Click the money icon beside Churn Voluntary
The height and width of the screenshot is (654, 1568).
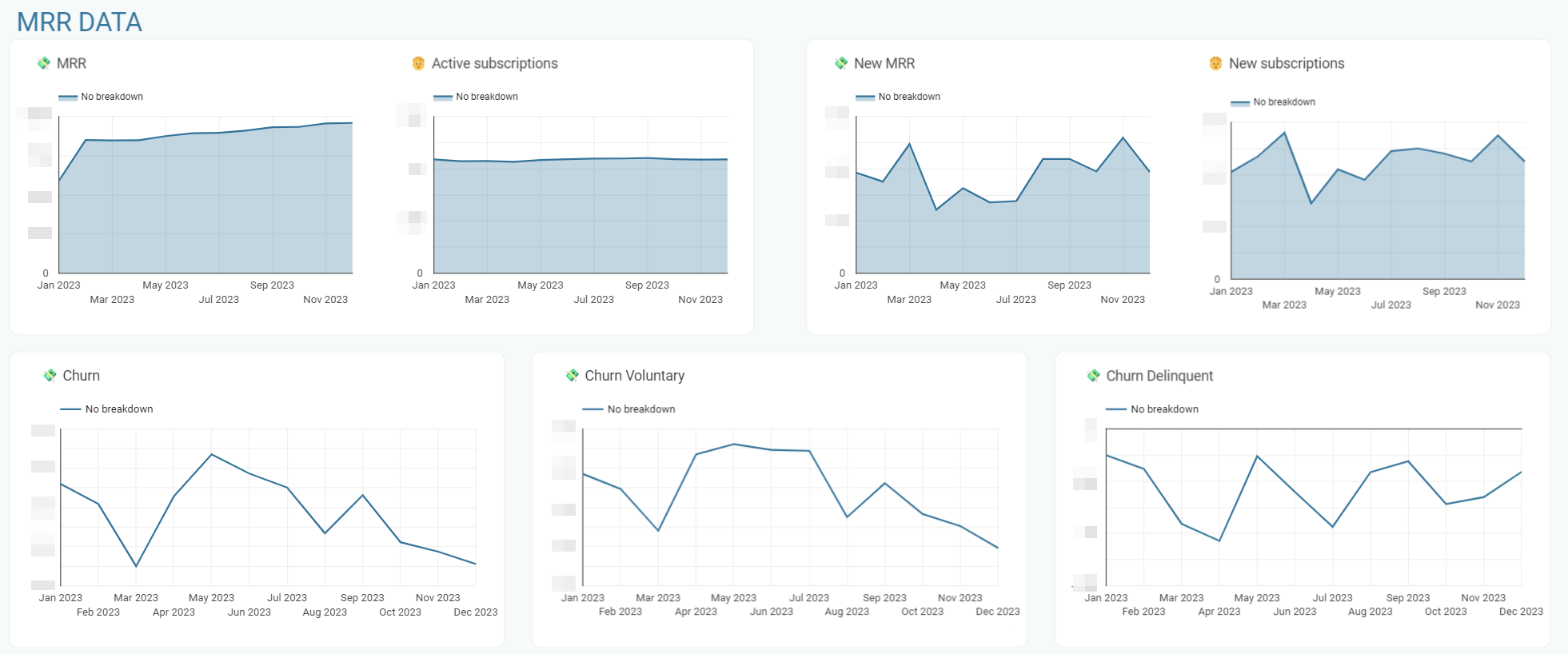[572, 376]
